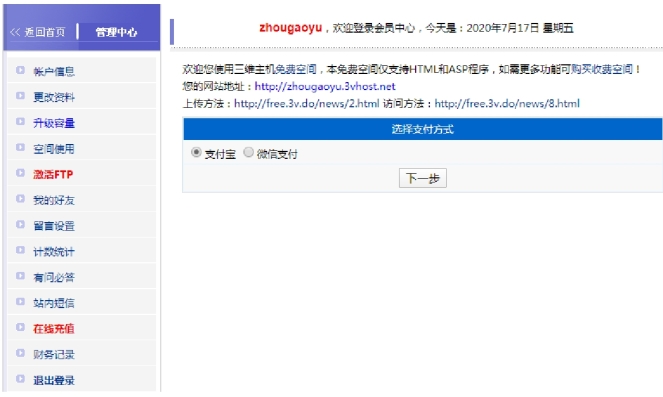
Task: Click the arrow icon beside 退出登录
Action: pyautogui.click(x=20, y=379)
